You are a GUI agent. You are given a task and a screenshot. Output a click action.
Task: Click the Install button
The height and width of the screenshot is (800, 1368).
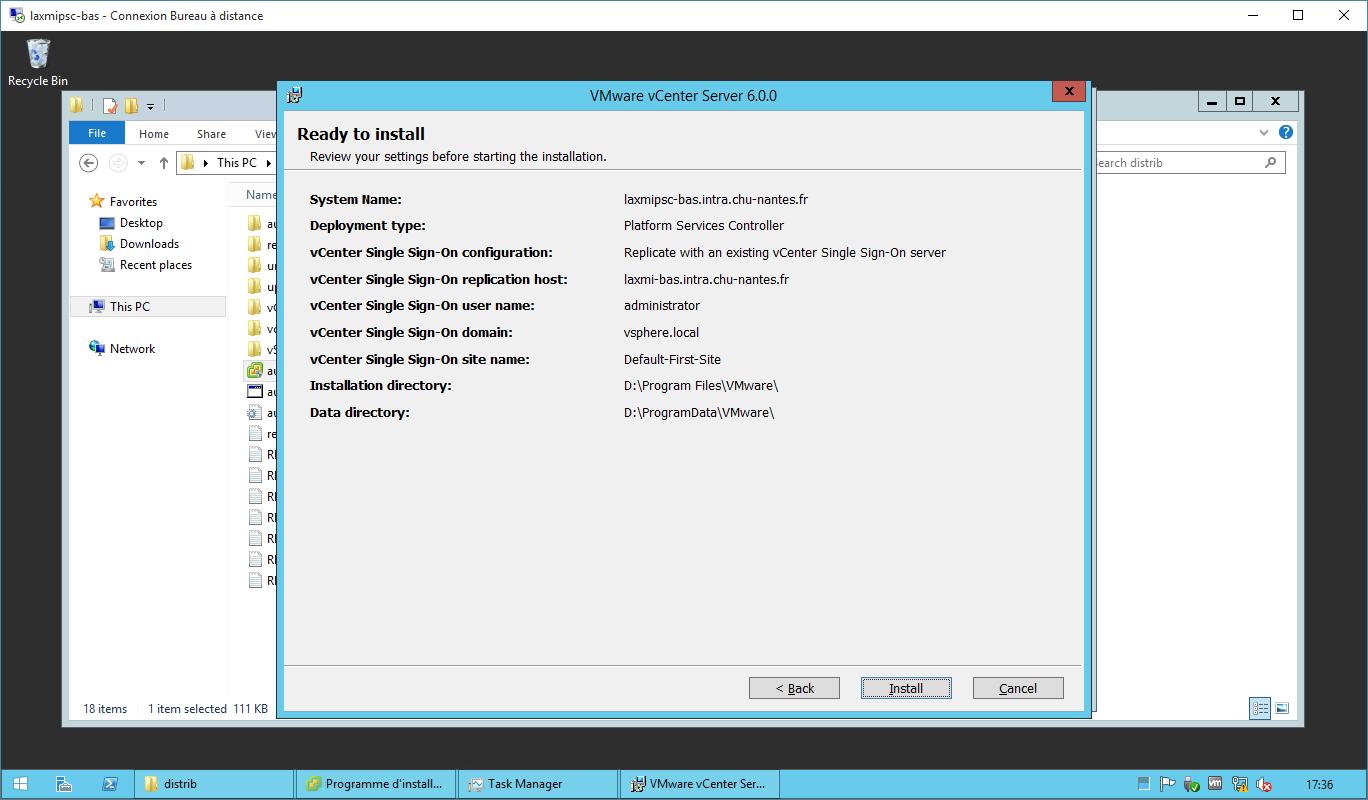(x=905, y=688)
